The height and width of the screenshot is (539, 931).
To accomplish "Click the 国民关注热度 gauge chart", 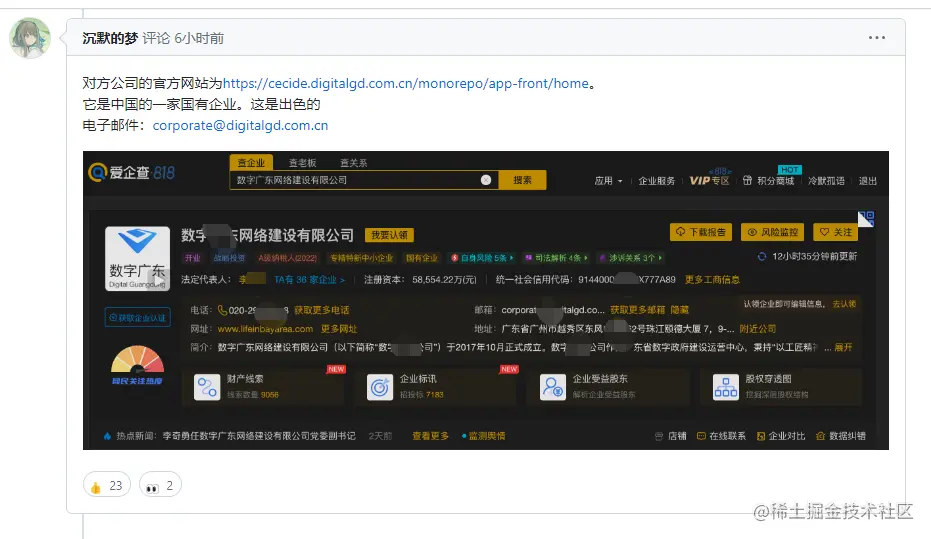I will [x=137, y=365].
